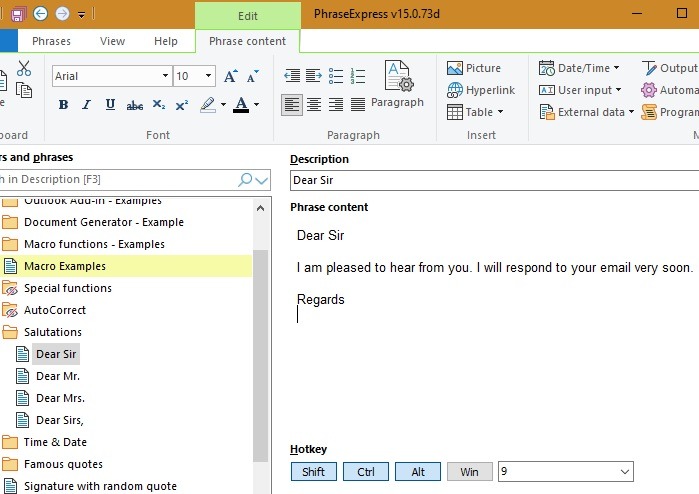Image resolution: width=699 pixels, height=494 pixels.
Task: Decrease paragraph indent
Action: point(292,76)
